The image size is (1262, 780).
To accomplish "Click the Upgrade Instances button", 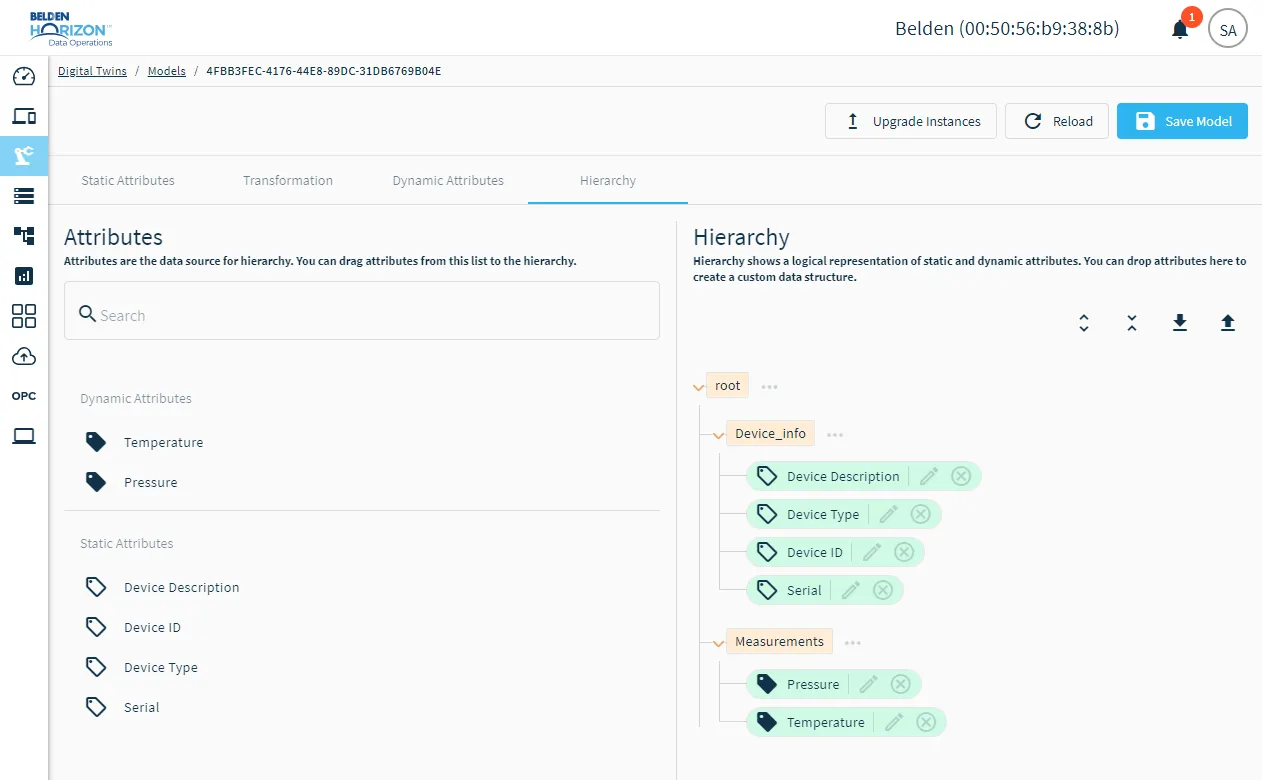I will pos(911,121).
